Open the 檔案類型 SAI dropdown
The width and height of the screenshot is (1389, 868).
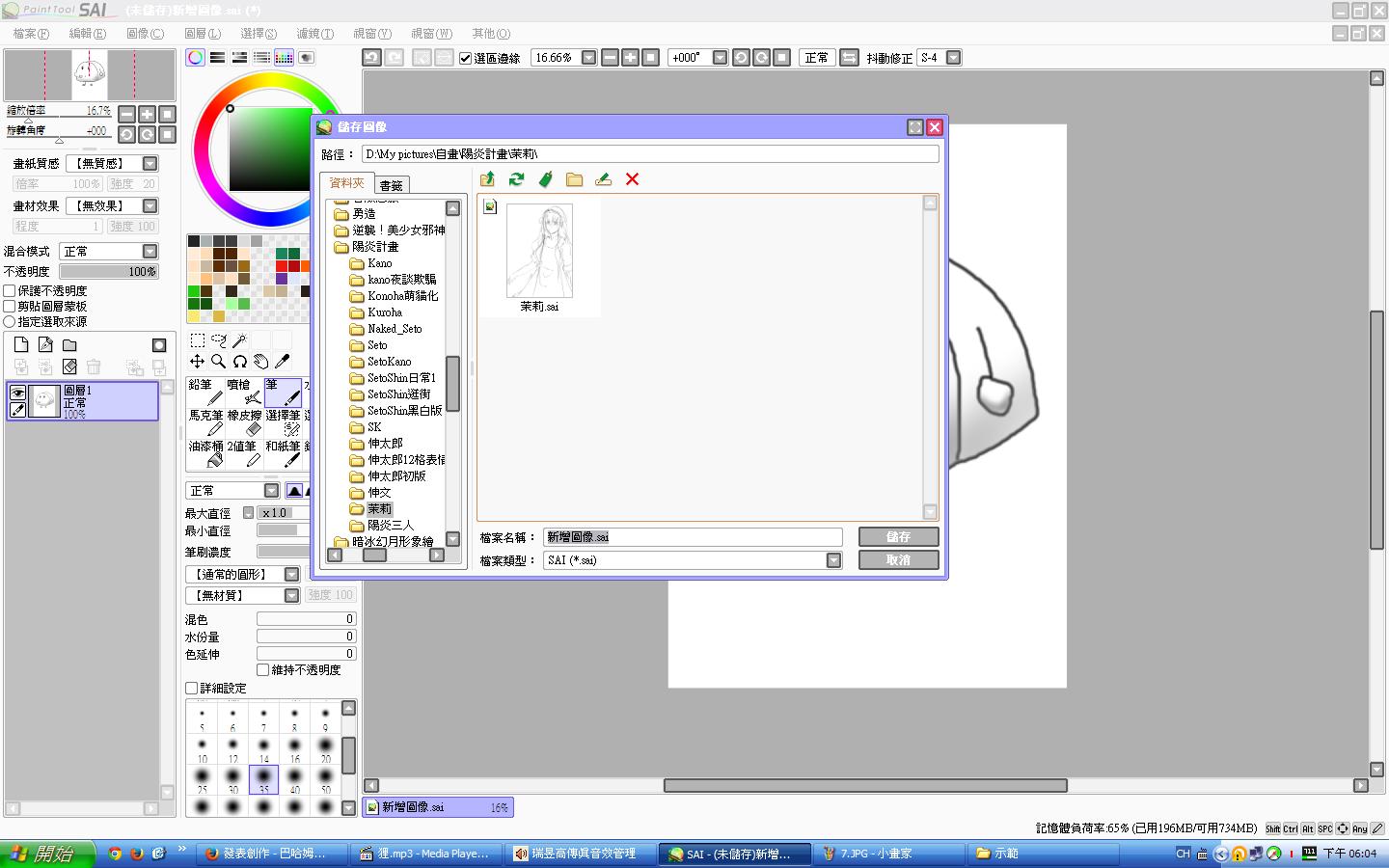(833, 560)
